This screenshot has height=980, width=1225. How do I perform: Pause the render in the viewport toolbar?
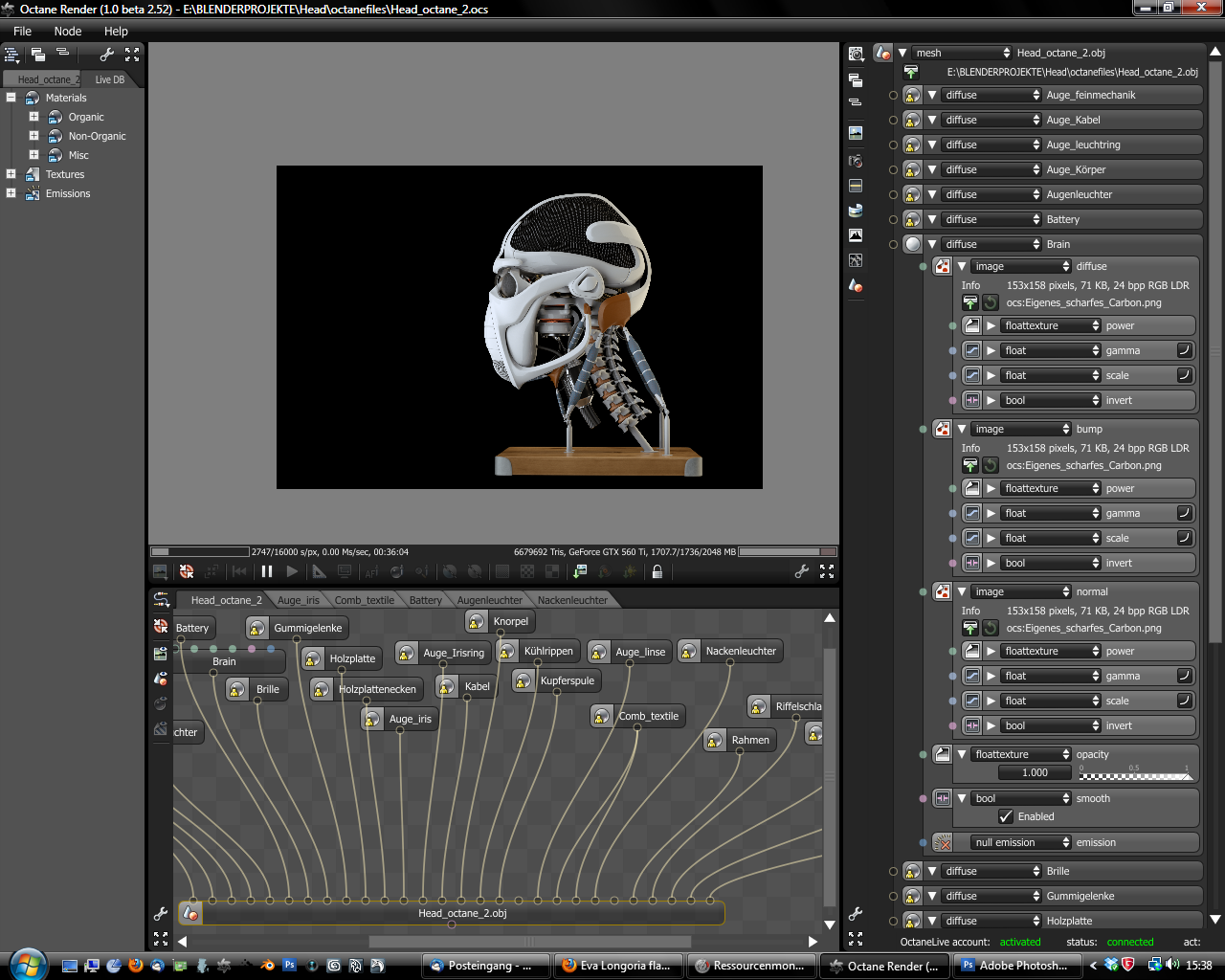[267, 571]
